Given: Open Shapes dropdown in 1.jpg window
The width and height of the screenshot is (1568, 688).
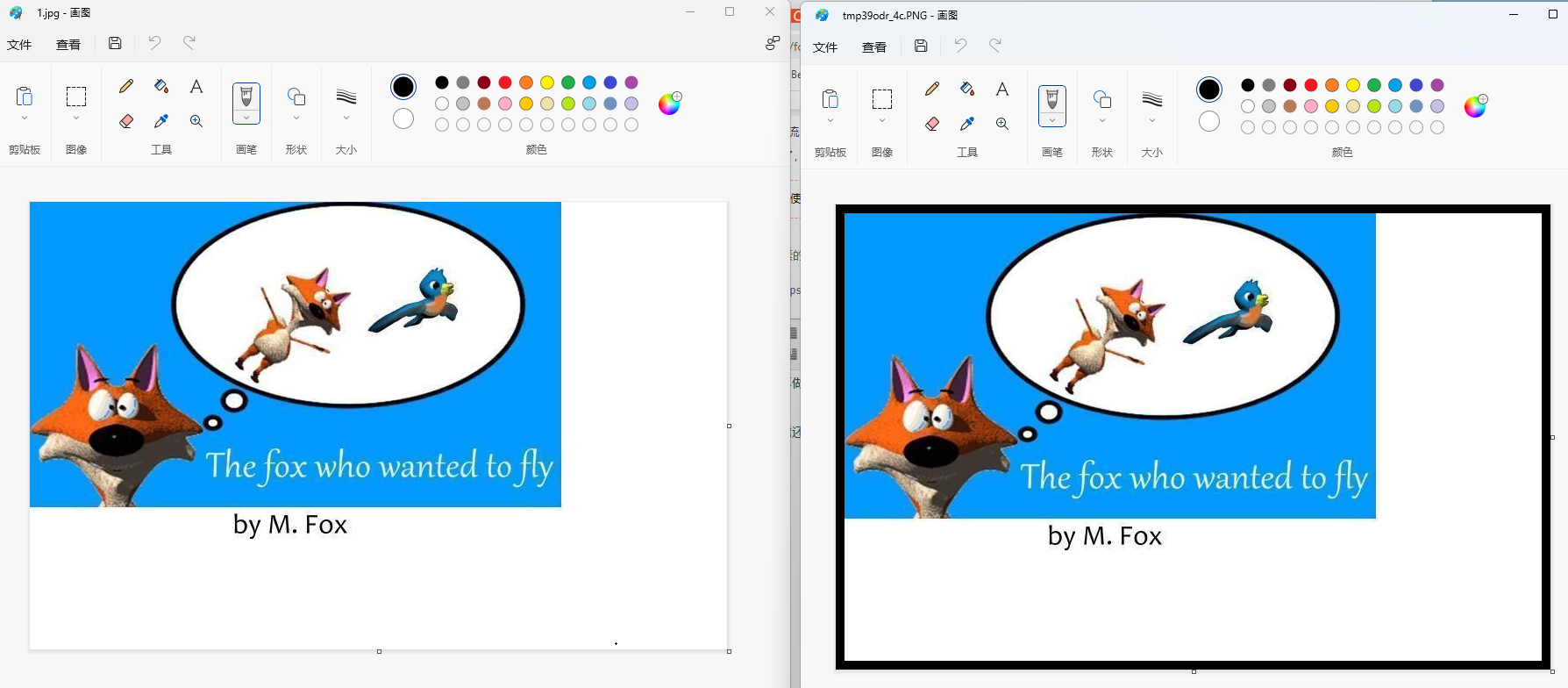Looking at the screenshot, I should 296,118.
